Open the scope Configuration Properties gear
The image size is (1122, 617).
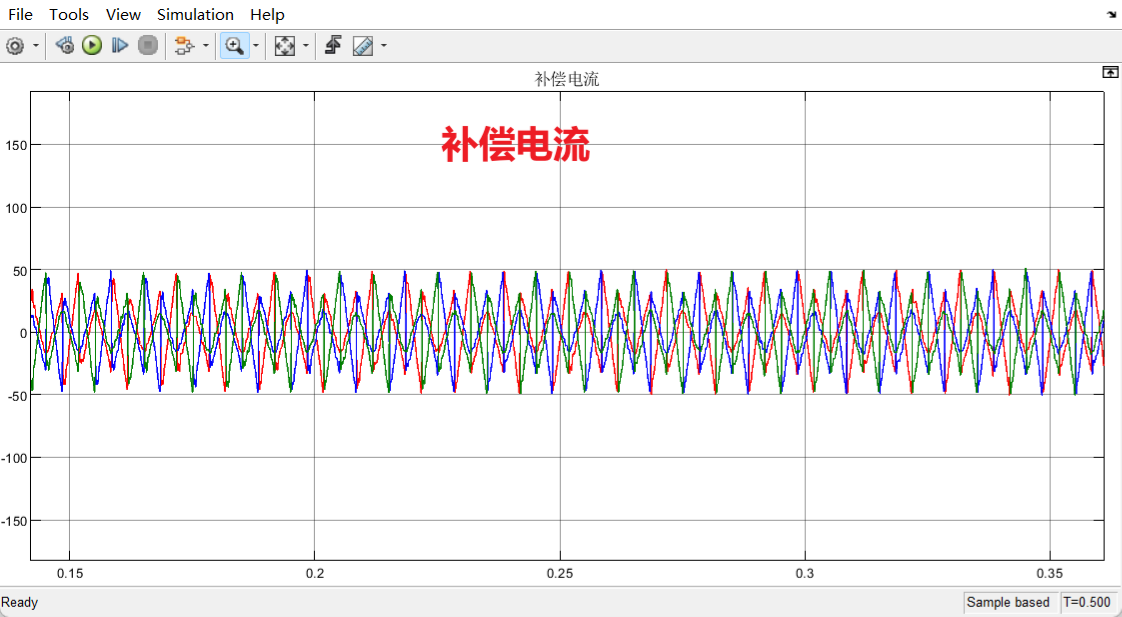coord(15,45)
